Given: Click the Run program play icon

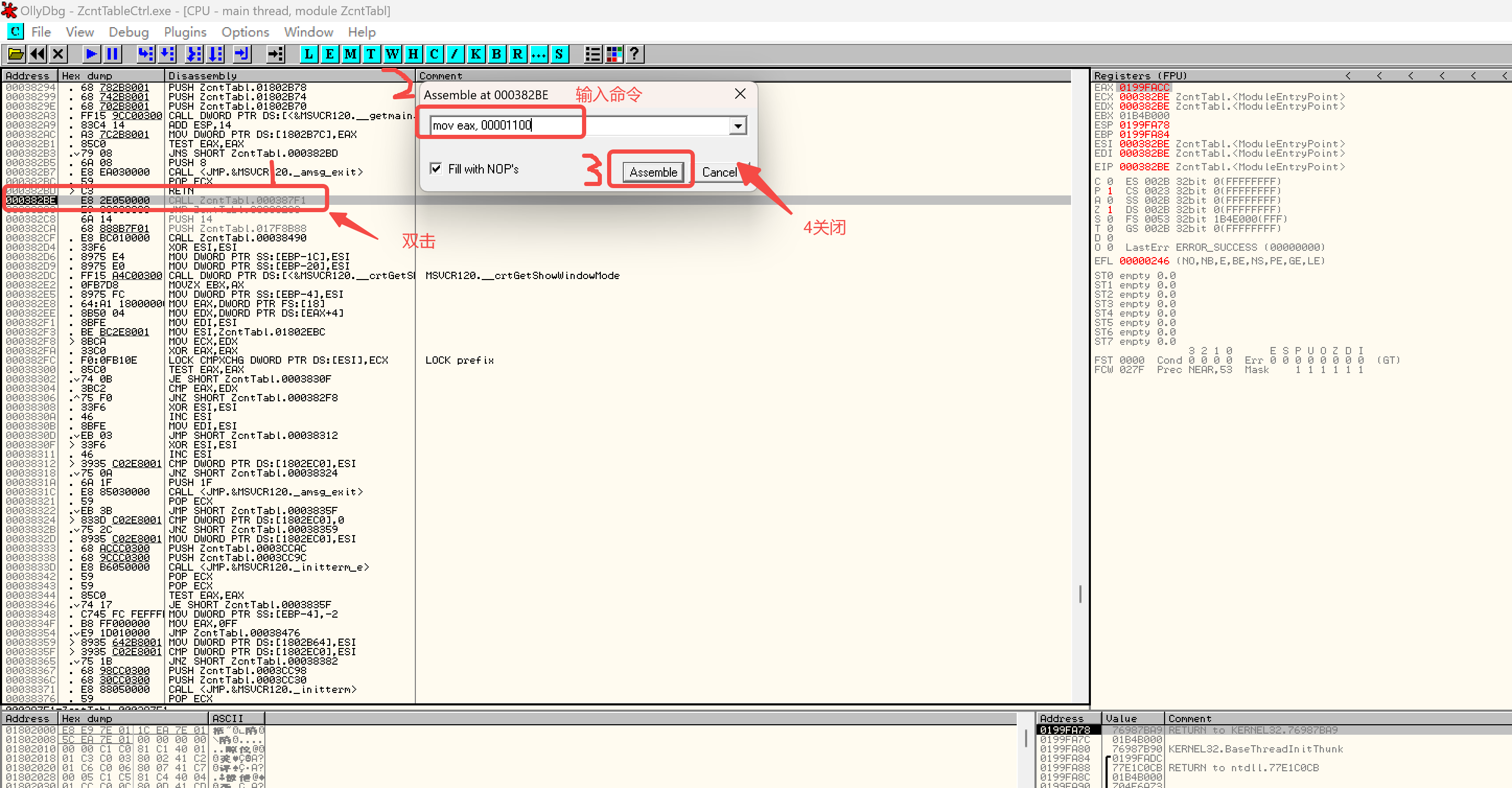Looking at the screenshot, I should (x=90, y=54).
